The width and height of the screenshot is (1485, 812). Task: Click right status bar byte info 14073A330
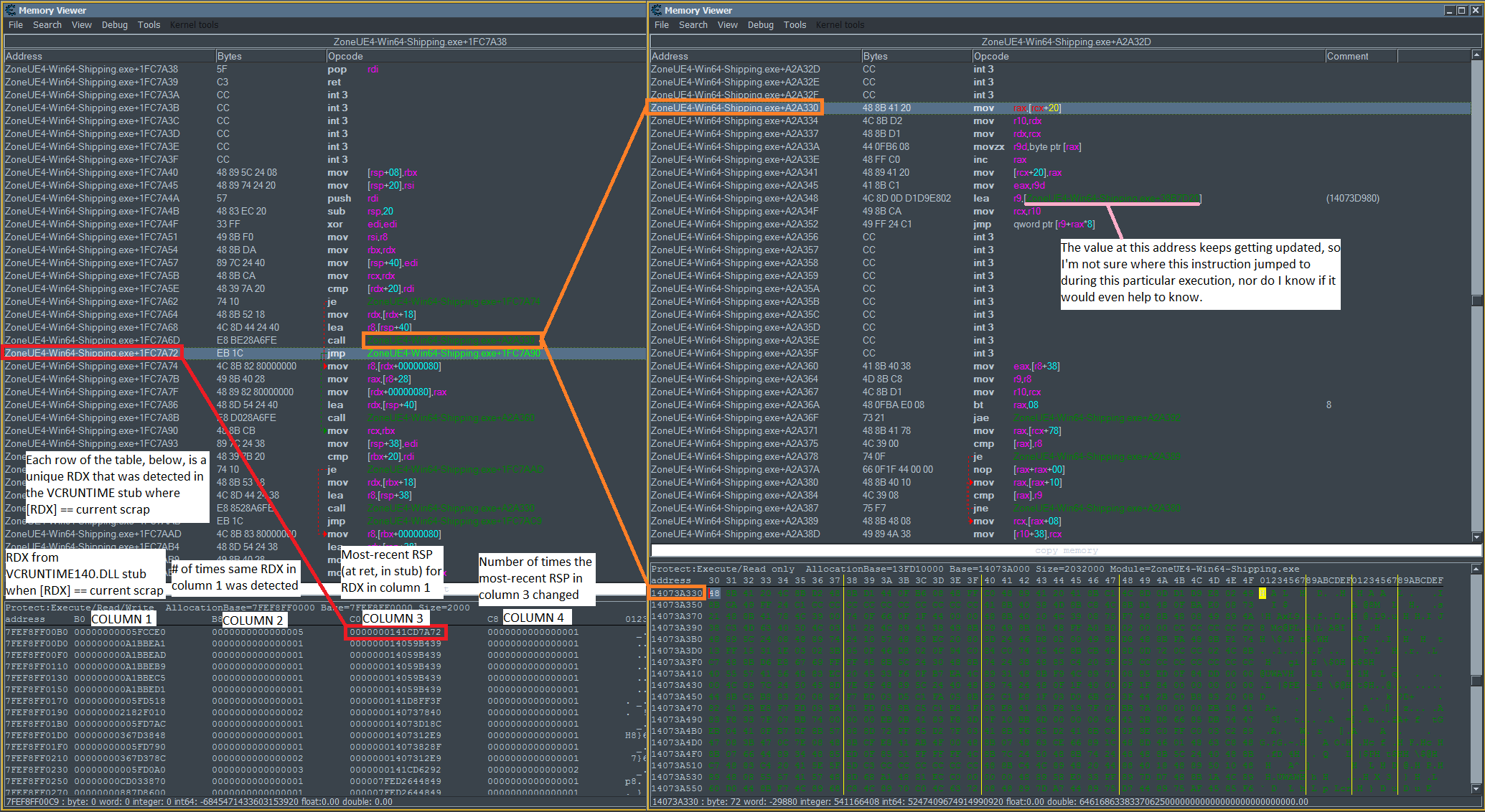pos(980,801)
